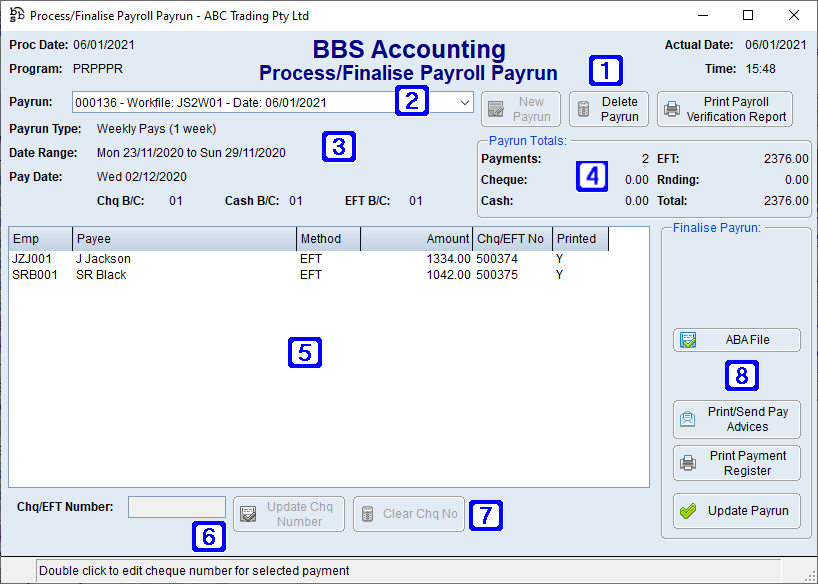Click the printer icon on Print Payment Register
818x584 pixels.
click(688, 462)
